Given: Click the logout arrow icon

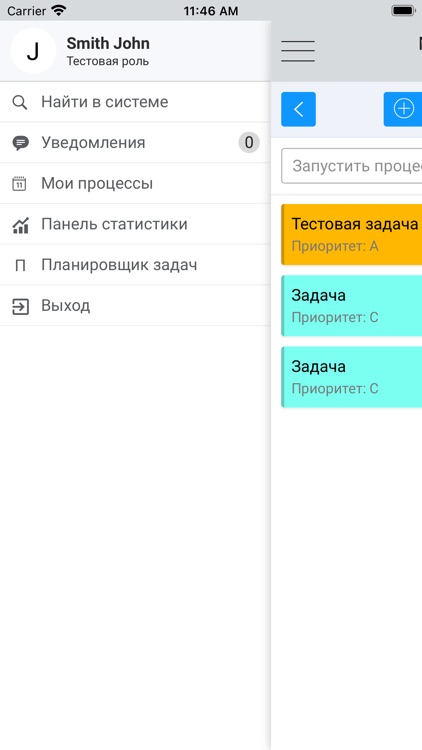Looking at the screenshot, I should (x=20, y=307).
